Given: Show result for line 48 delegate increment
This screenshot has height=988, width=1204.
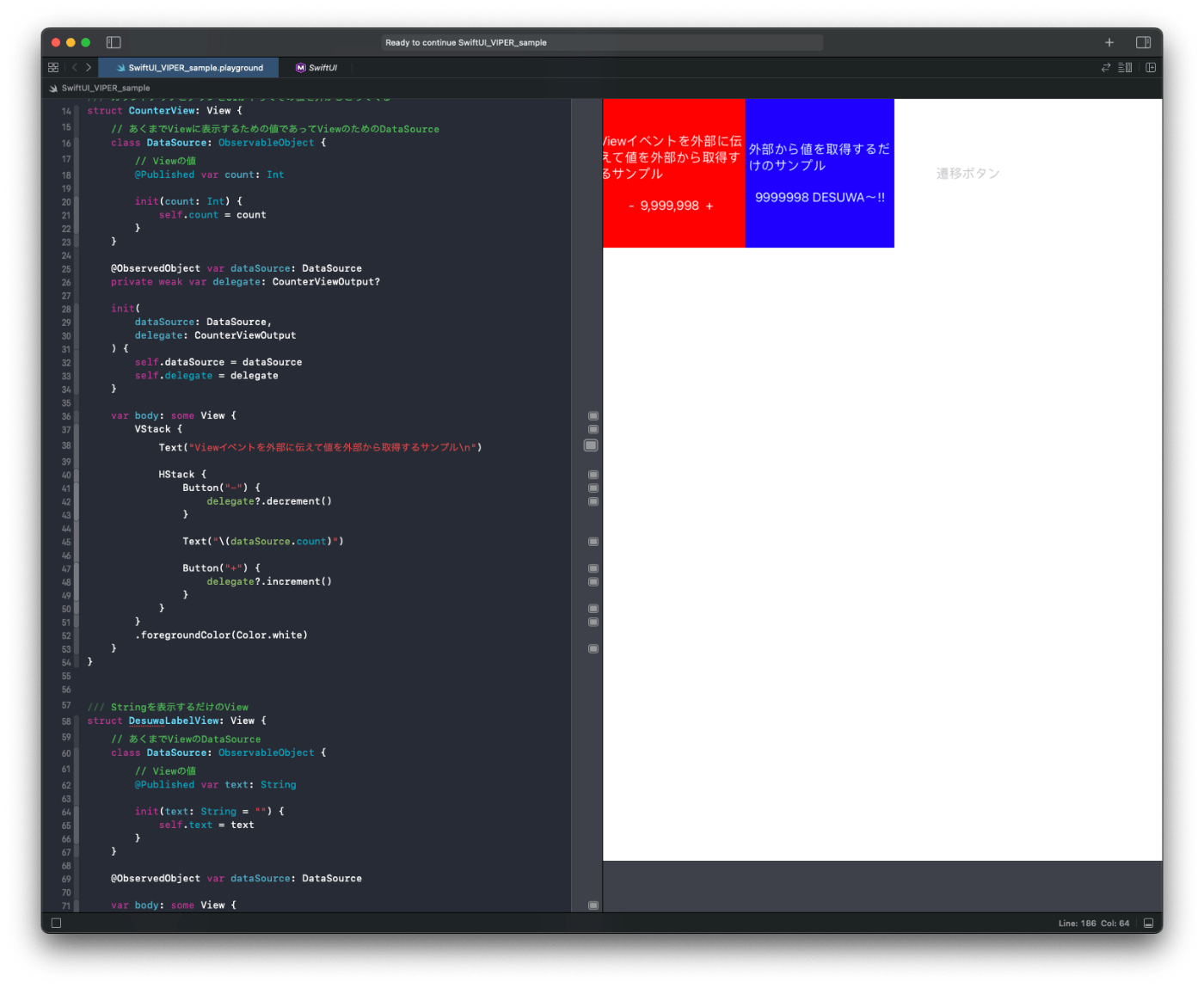Looking at the screenshot, I should 593,582.
